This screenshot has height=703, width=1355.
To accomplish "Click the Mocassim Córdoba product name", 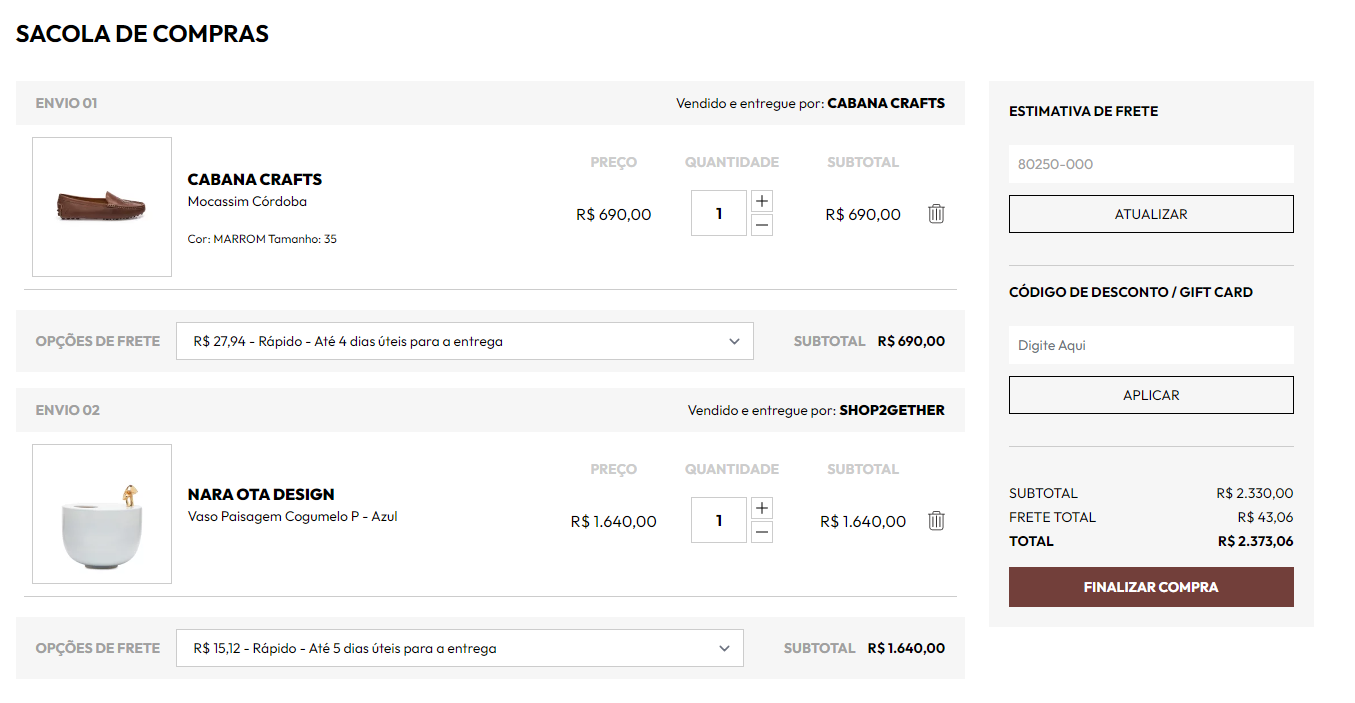I will (247, 201).
